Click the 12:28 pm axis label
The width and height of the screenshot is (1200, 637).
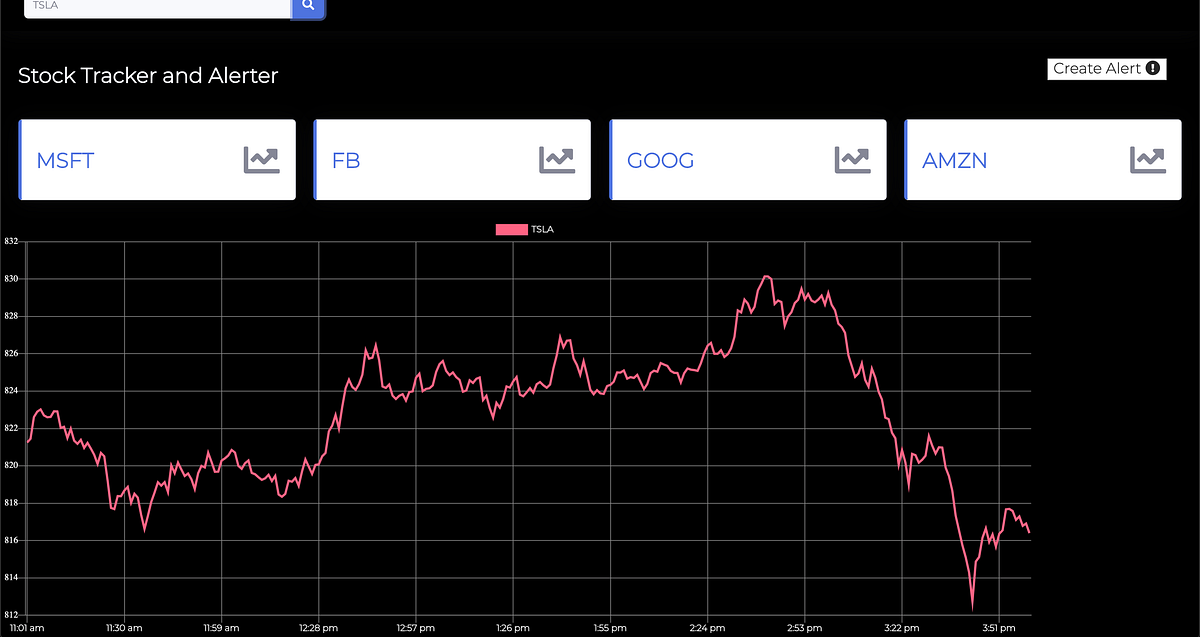tap(318, 629)
